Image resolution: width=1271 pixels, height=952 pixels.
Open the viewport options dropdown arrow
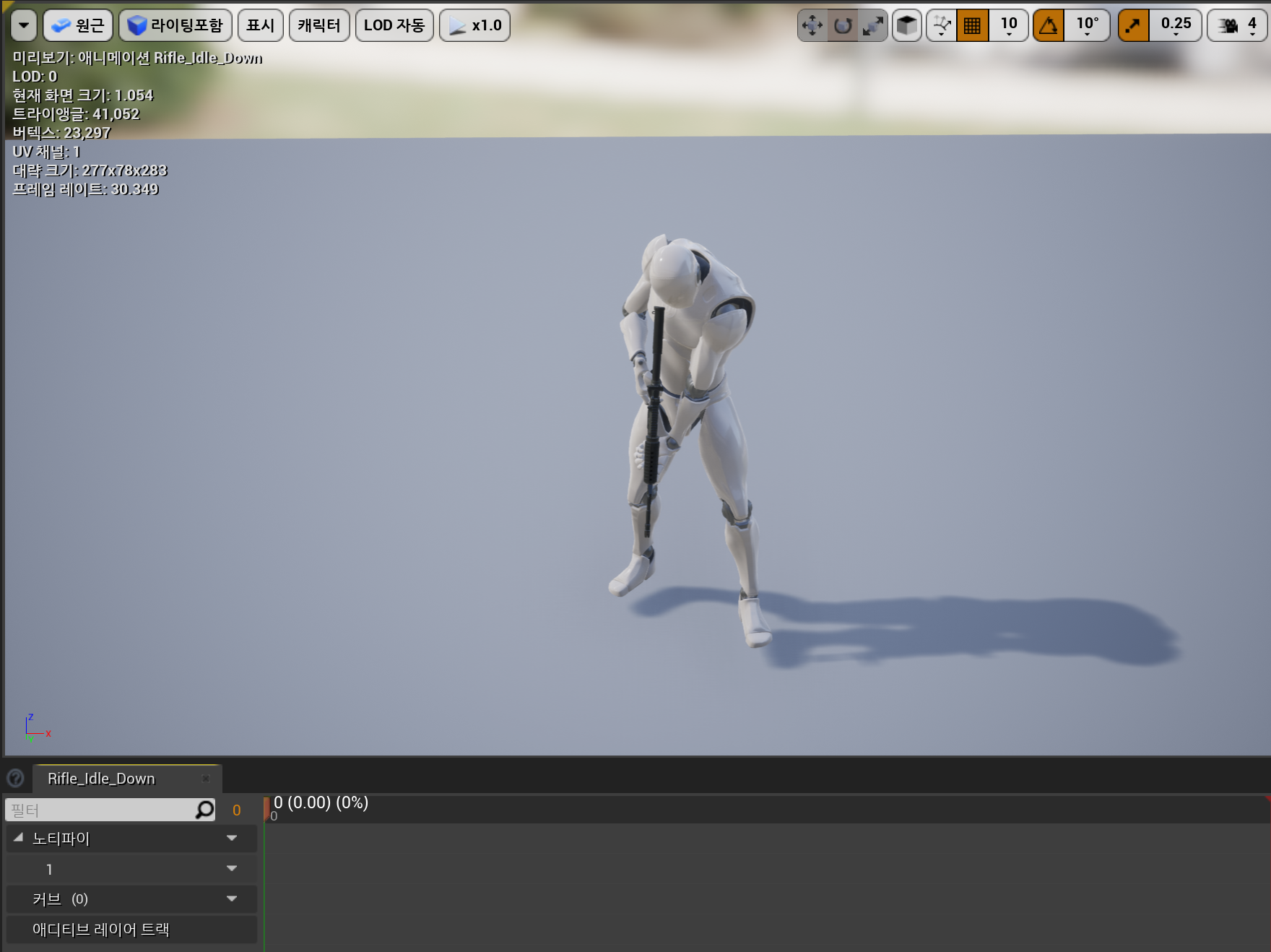click(24, 25)
